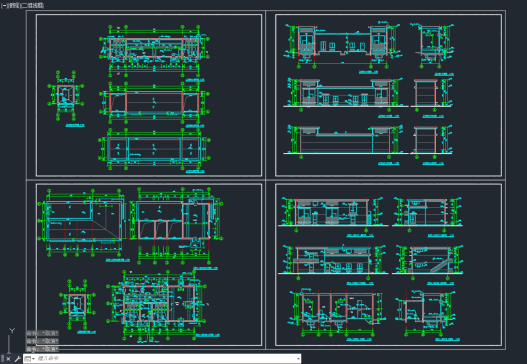Open command line customize wrench menu
Image resolution: width=527 pixels, height=364 pixels.
[x=17, y=359]
